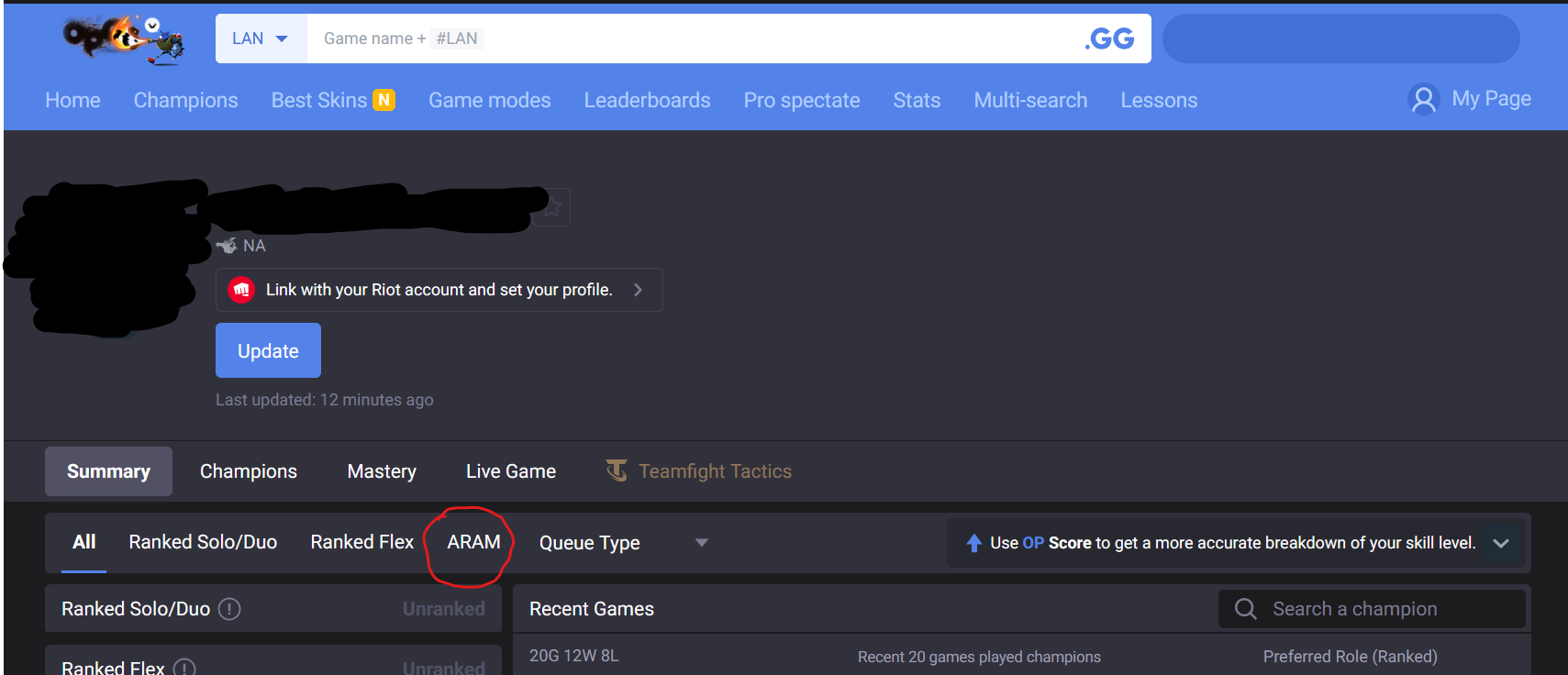Click the Riot Games red fist icon
The image size is (1568, 675).
tap(241, 290)
